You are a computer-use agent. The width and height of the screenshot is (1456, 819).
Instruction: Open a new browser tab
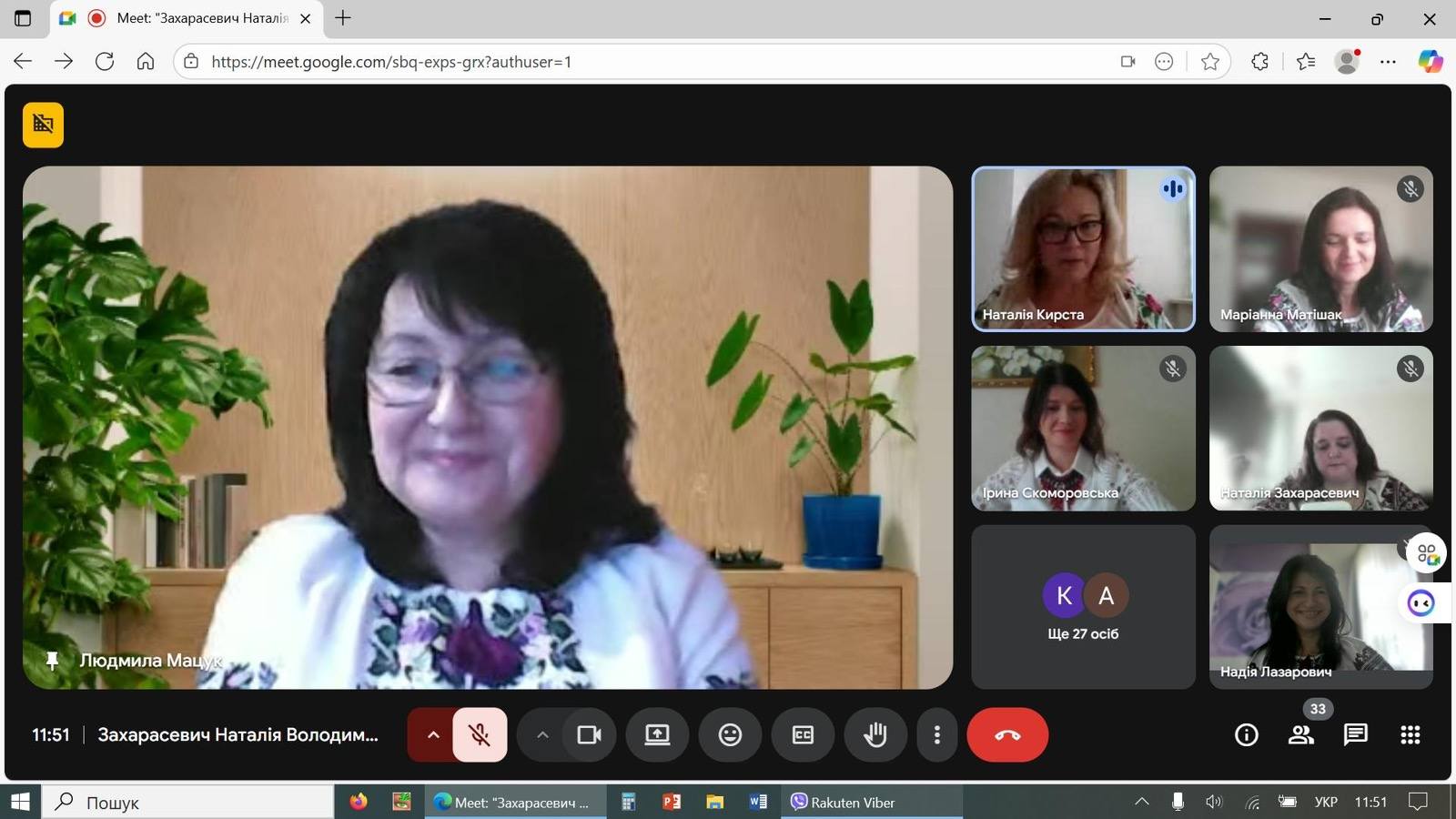[x=343, y=18]
